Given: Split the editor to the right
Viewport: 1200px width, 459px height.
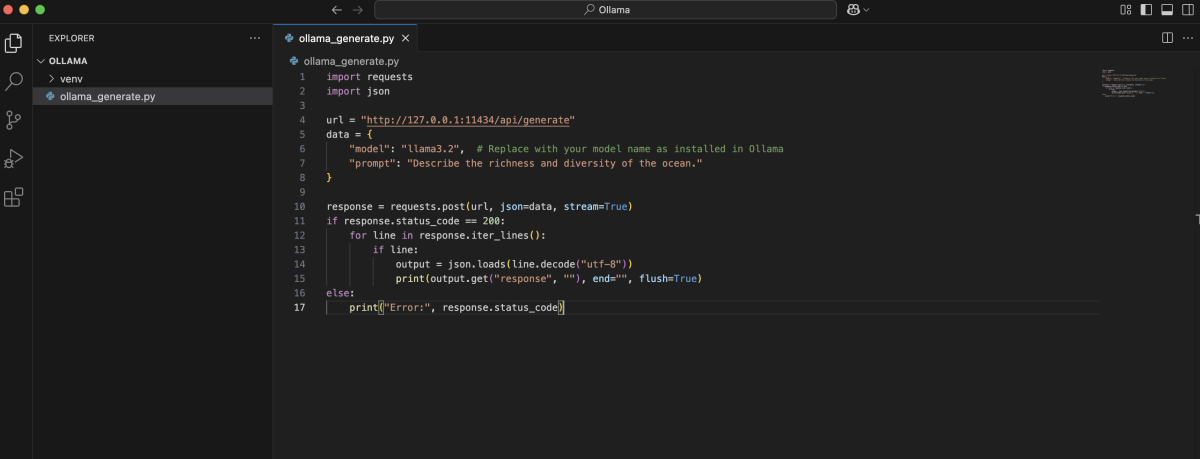Looking at the screenshot, I should tap(1167, 38).
